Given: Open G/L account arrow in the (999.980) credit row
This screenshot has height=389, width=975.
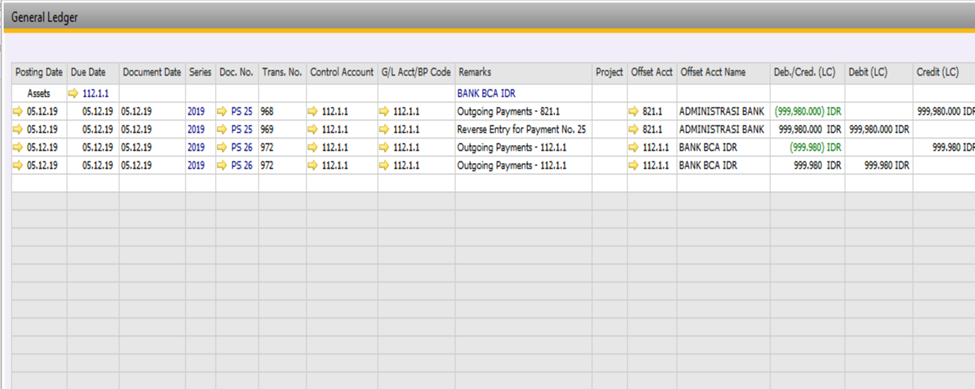Looking at the screenshot, I should (385, 148).
